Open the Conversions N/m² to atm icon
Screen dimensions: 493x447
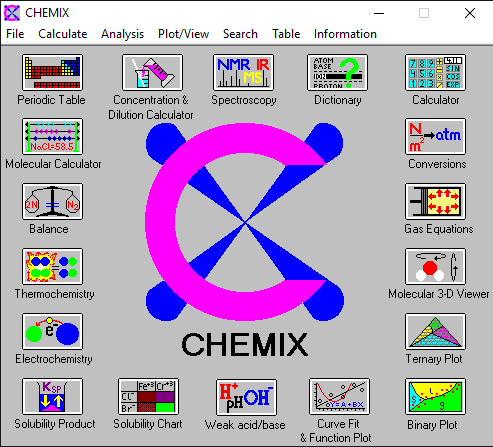coord(435,136)
